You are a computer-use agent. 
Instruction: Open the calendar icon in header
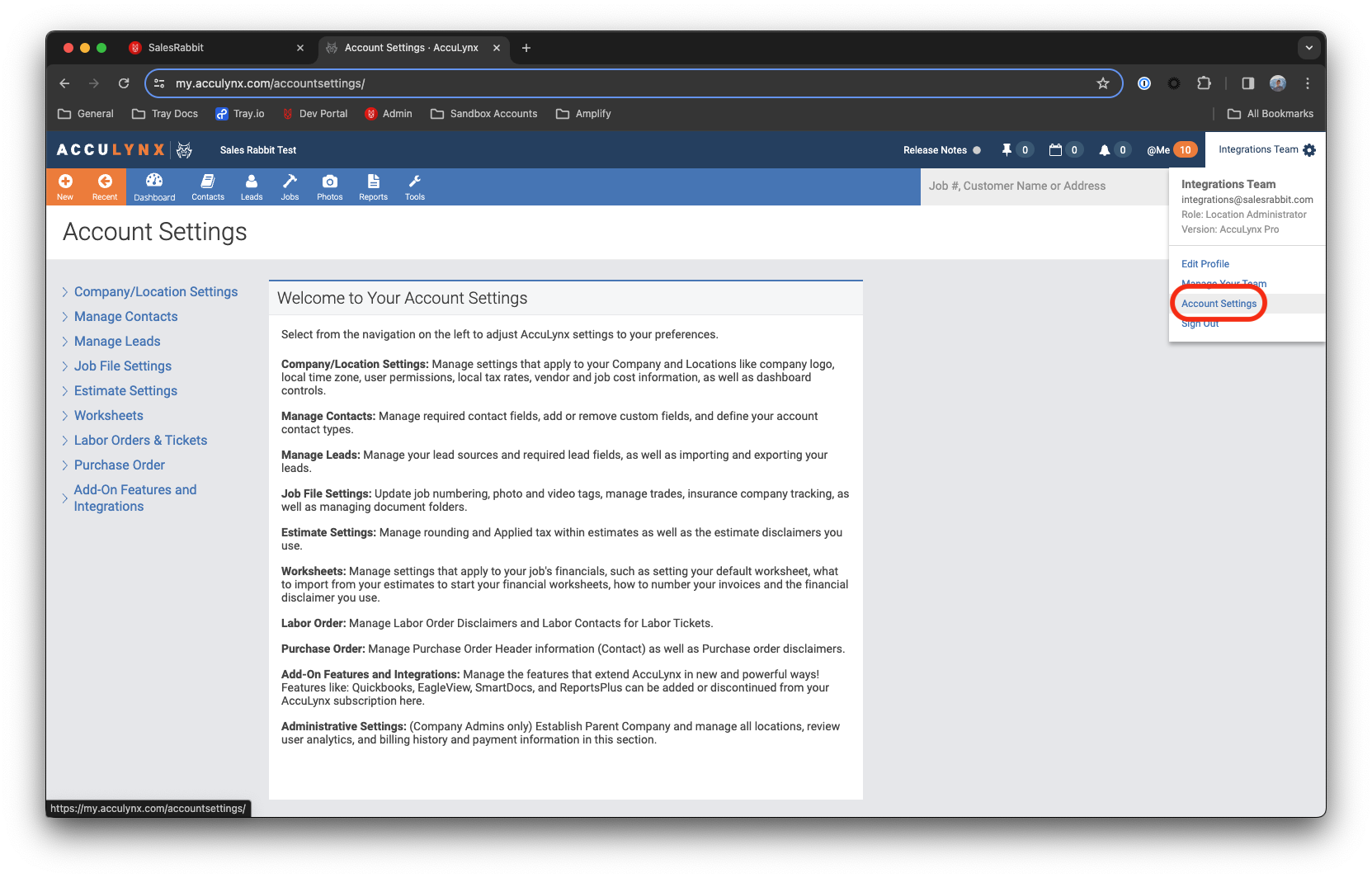[x=1055, y=150]
